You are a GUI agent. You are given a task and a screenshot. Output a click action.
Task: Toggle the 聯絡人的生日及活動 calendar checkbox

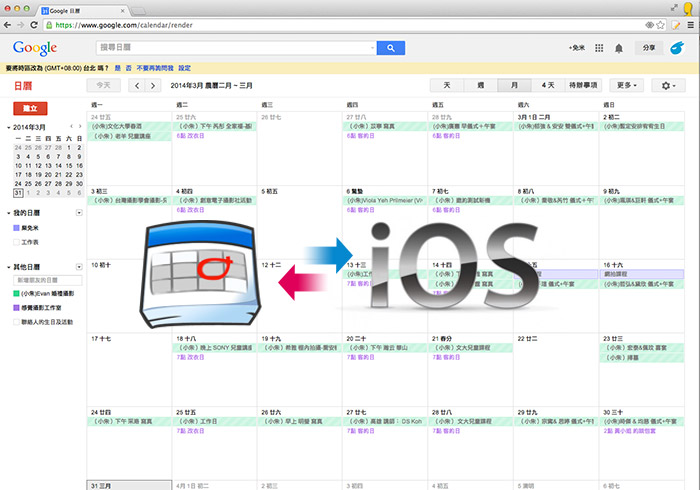pyautogui.click(x=17, y=322)
